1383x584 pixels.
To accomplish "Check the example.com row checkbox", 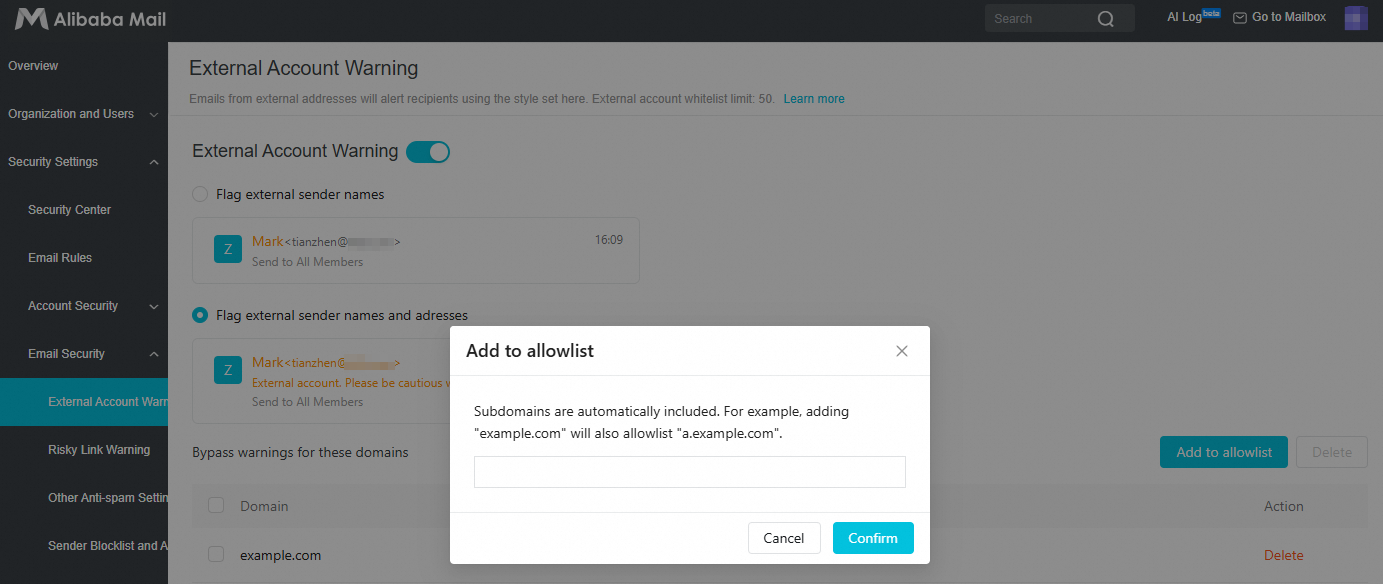I will pyautogui.click(x=216, y=554).
